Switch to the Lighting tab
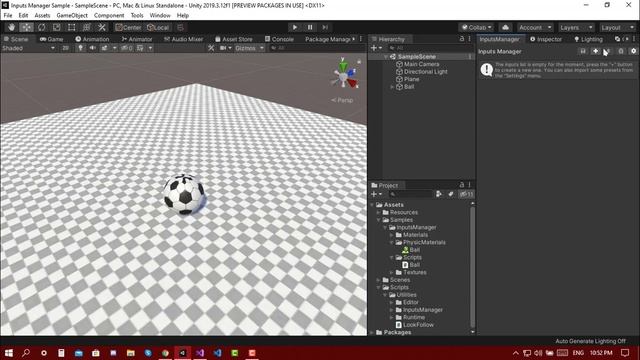This screenshot has width=640, height=360. click(588, 39)
